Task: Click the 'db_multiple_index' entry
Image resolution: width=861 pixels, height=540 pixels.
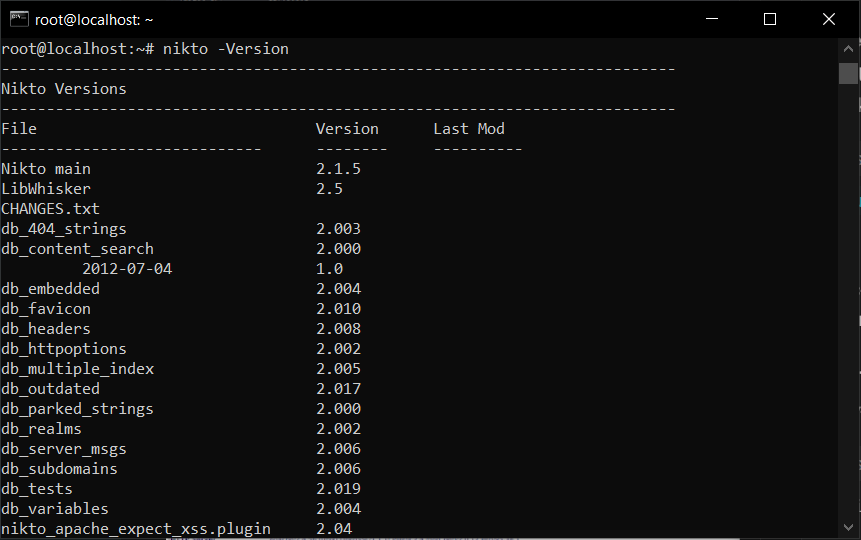Action: (x=77, y=369)
